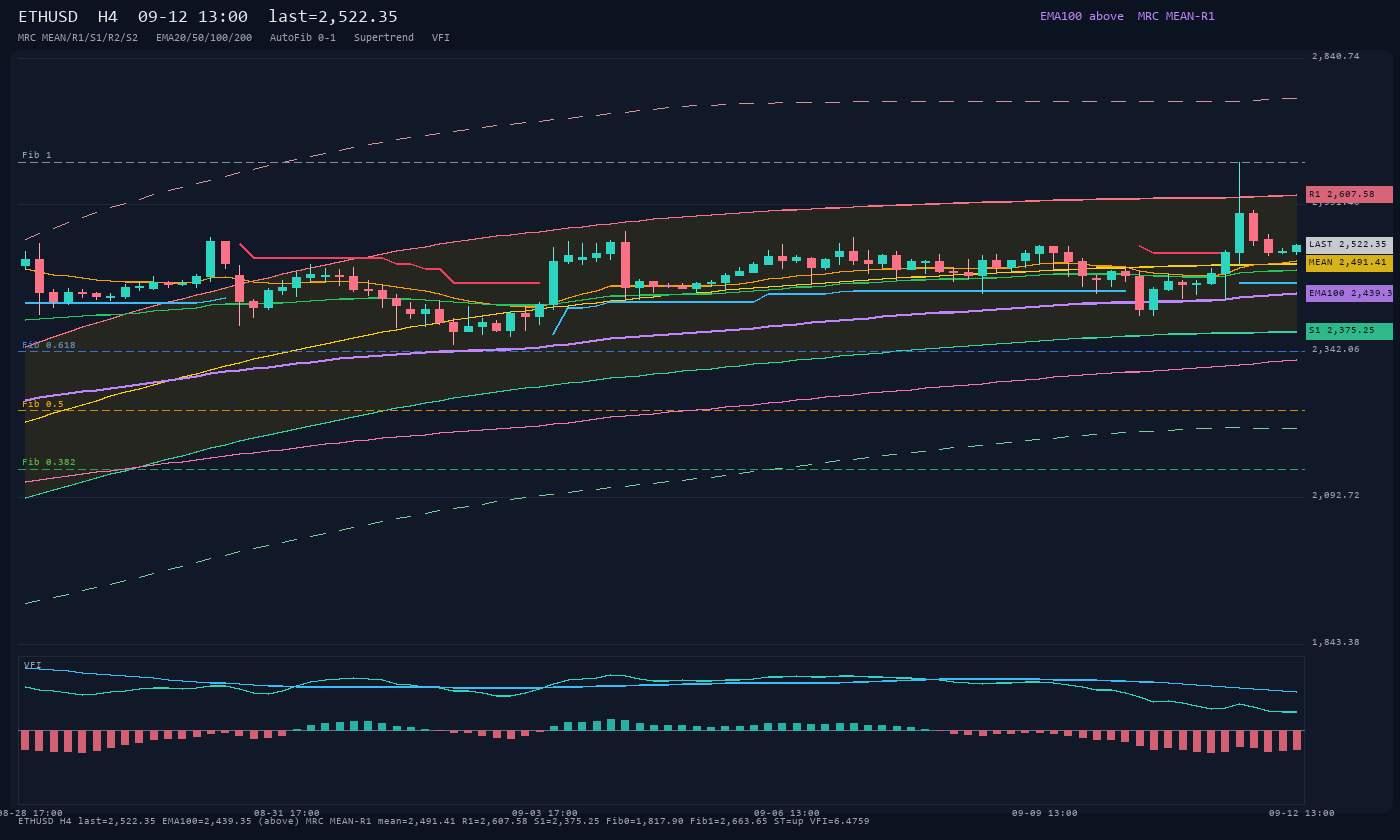Click the 2,092.72 price axis label
The height and width of the screenshot is (840, 1400).
1336,495
